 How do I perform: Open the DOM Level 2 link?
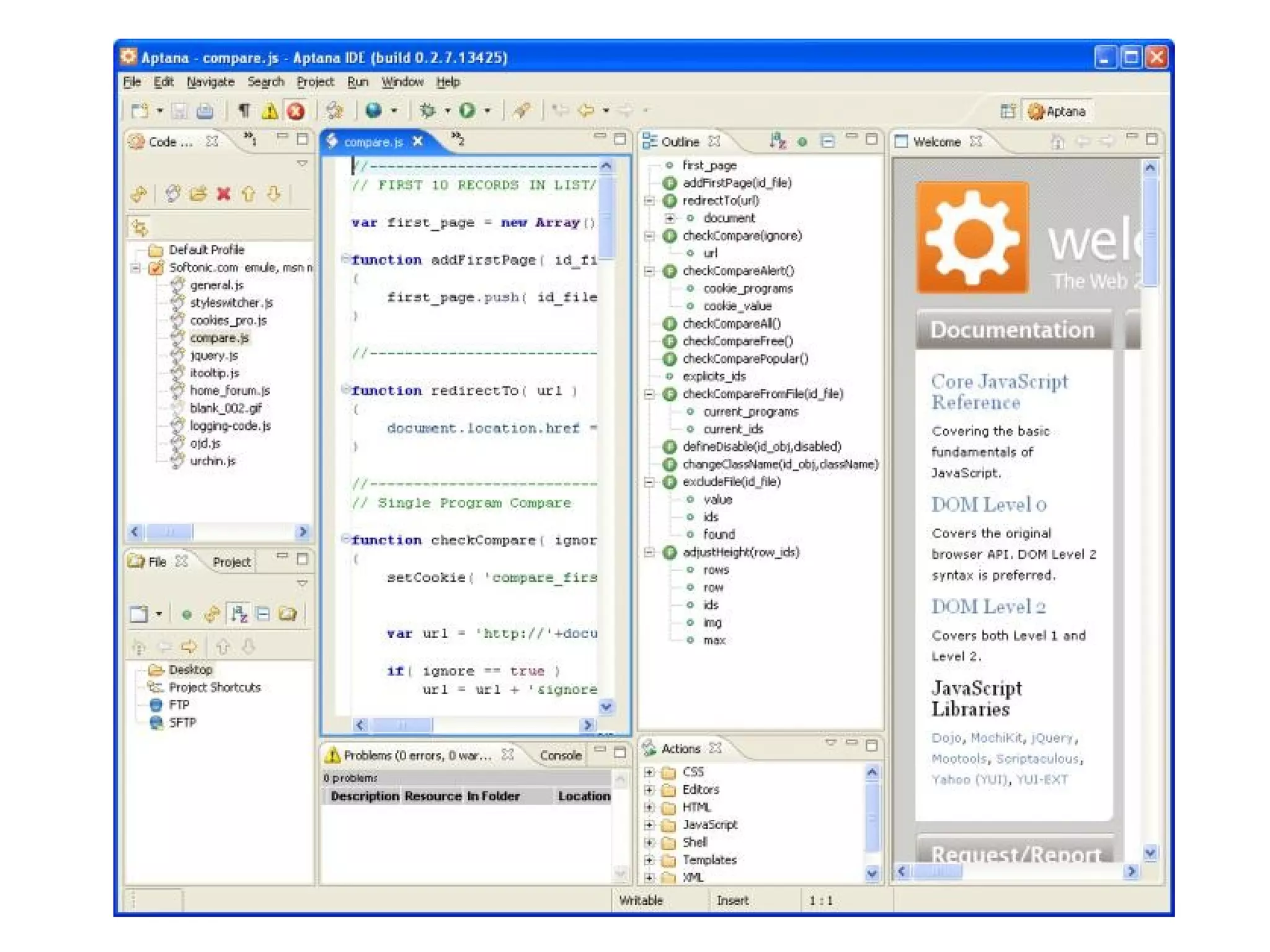coord(988,607)
